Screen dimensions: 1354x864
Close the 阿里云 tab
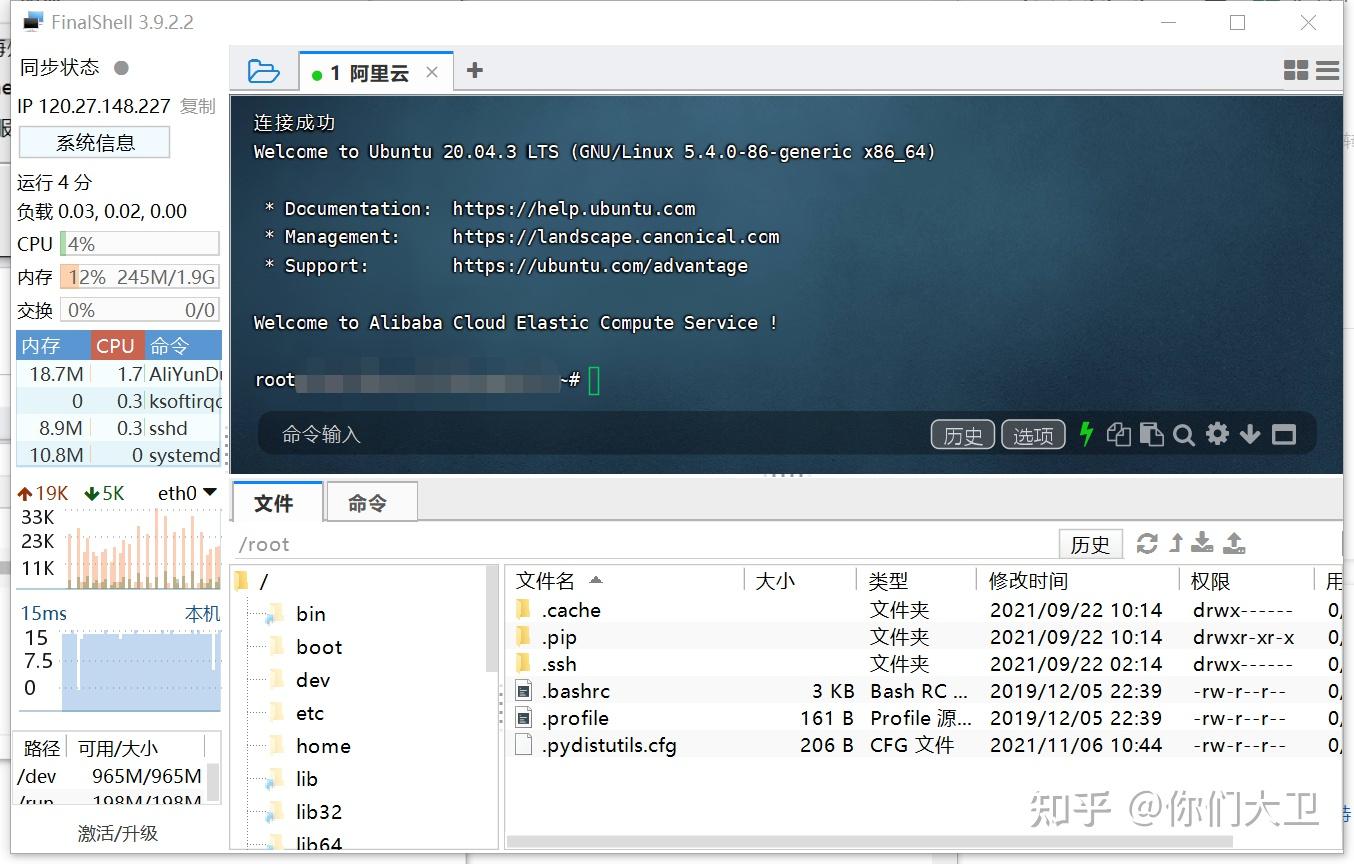432,72
